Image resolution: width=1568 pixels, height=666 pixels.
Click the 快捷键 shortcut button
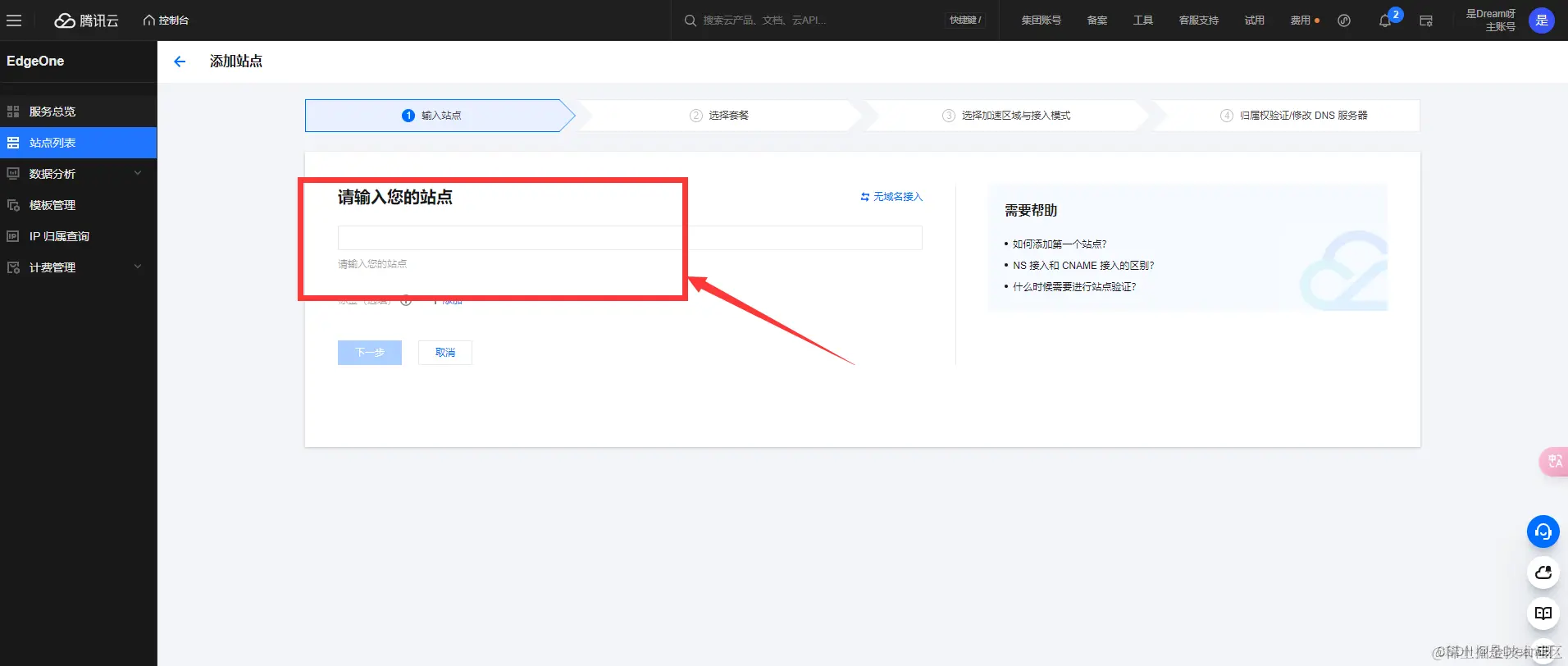965,21
